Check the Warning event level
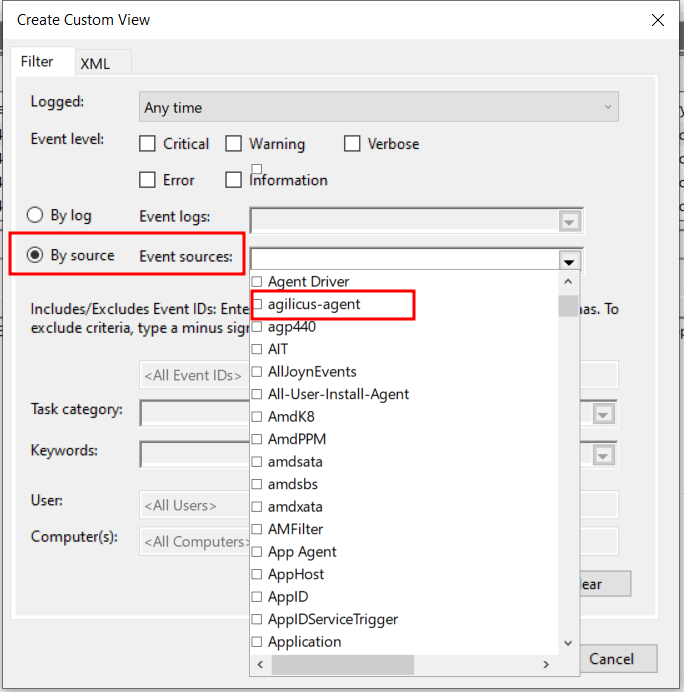The width and height of the screenshot is (684, 692). 234,144
